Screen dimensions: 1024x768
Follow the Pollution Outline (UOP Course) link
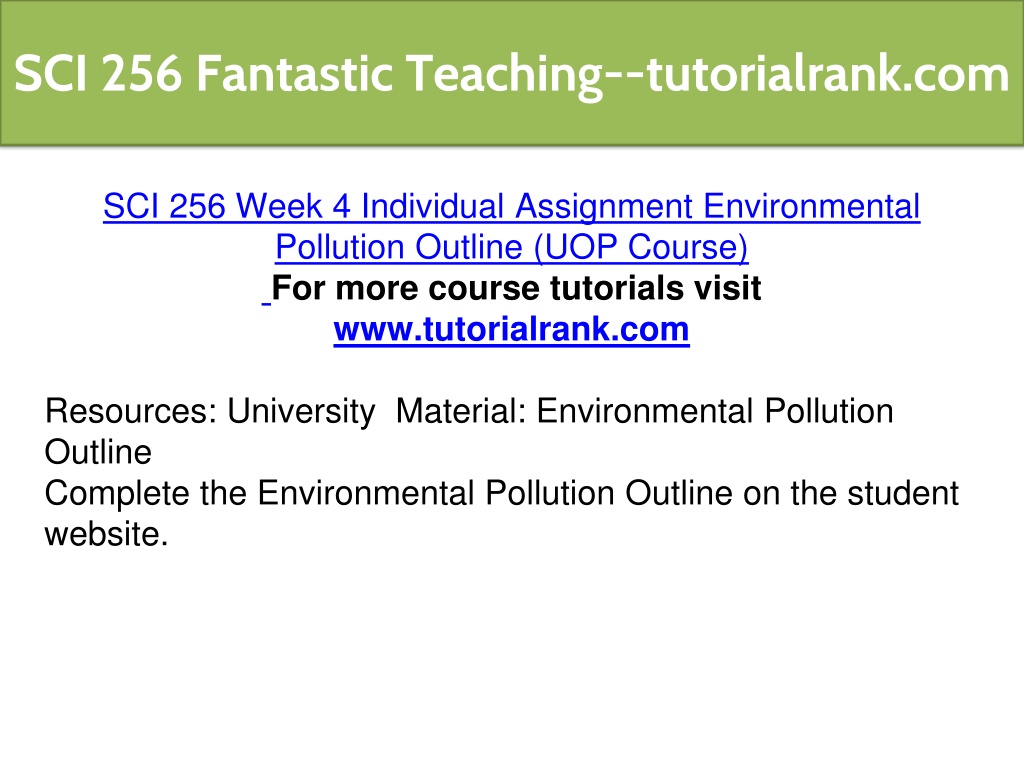coord(511,247)
